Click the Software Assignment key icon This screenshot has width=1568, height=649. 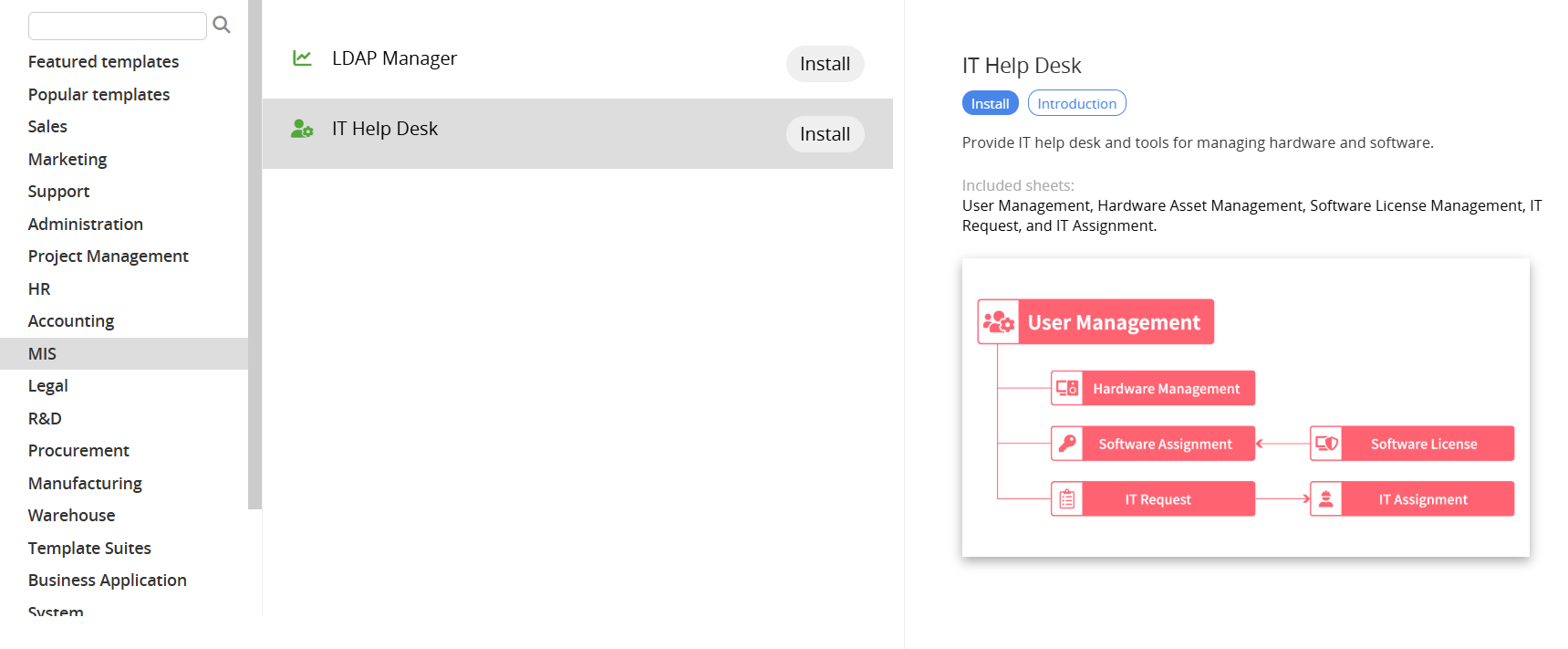[1067, 445]
